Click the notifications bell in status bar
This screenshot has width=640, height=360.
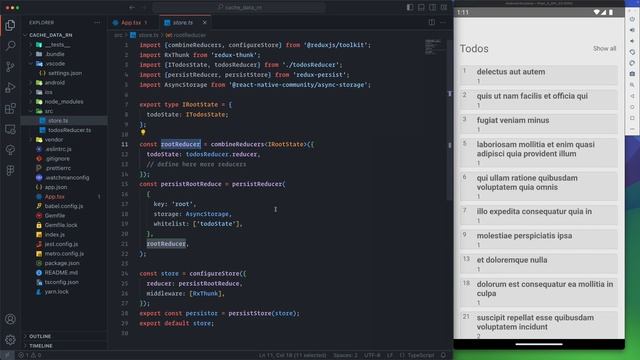[x=443, y=355]
